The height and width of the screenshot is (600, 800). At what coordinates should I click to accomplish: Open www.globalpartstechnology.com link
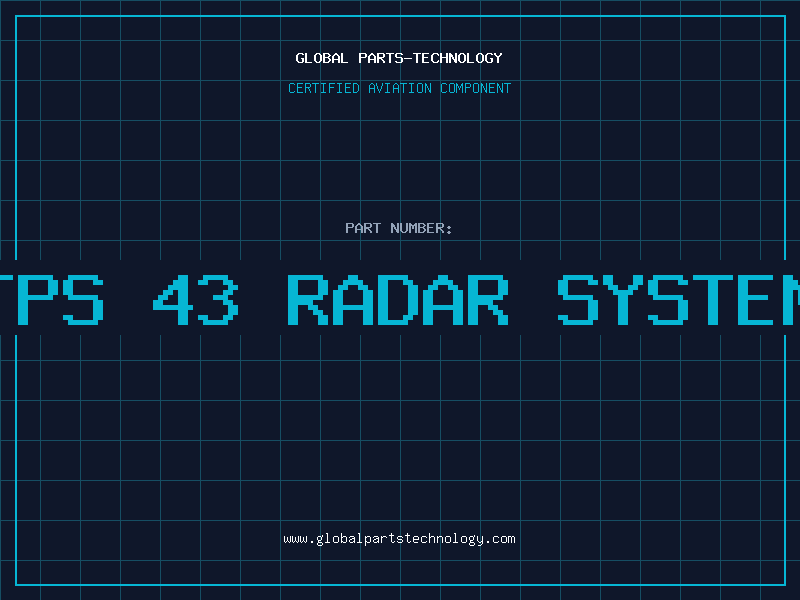coord(399,539)
